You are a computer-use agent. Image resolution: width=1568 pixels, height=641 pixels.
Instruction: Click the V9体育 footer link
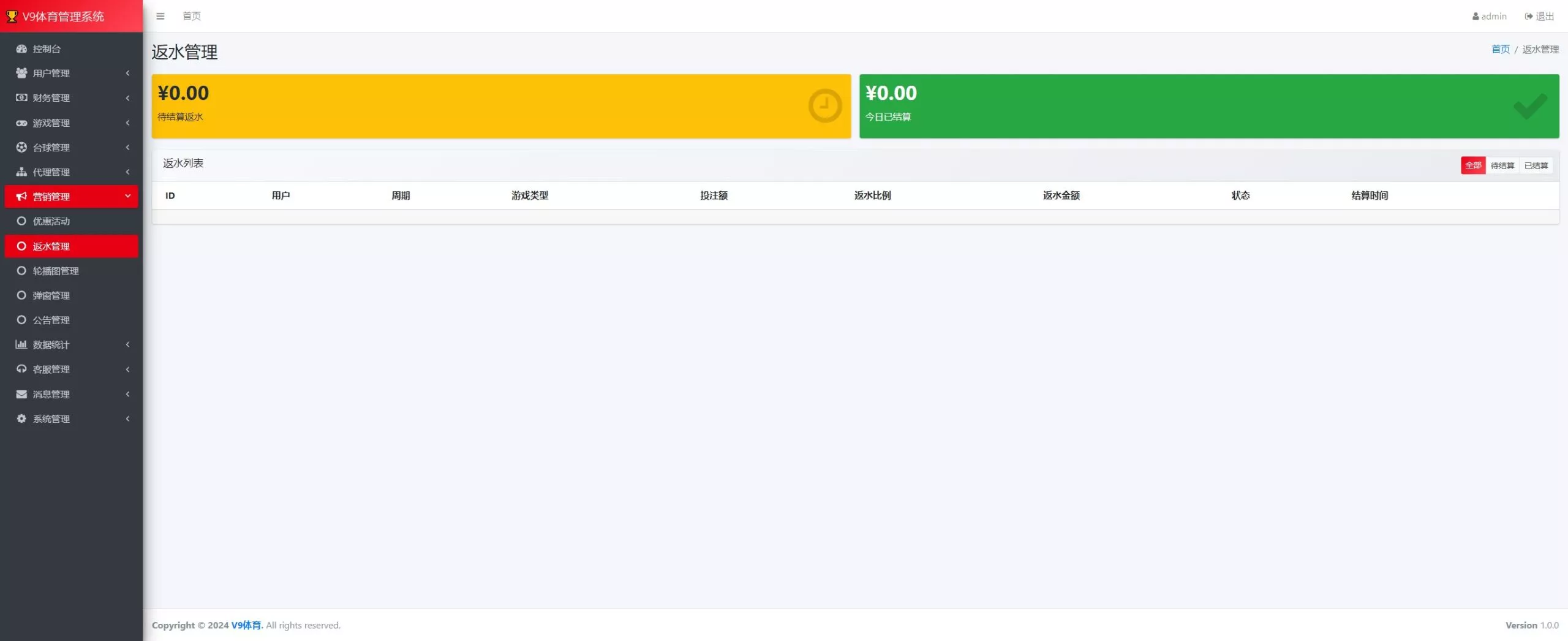coord(246,625)
